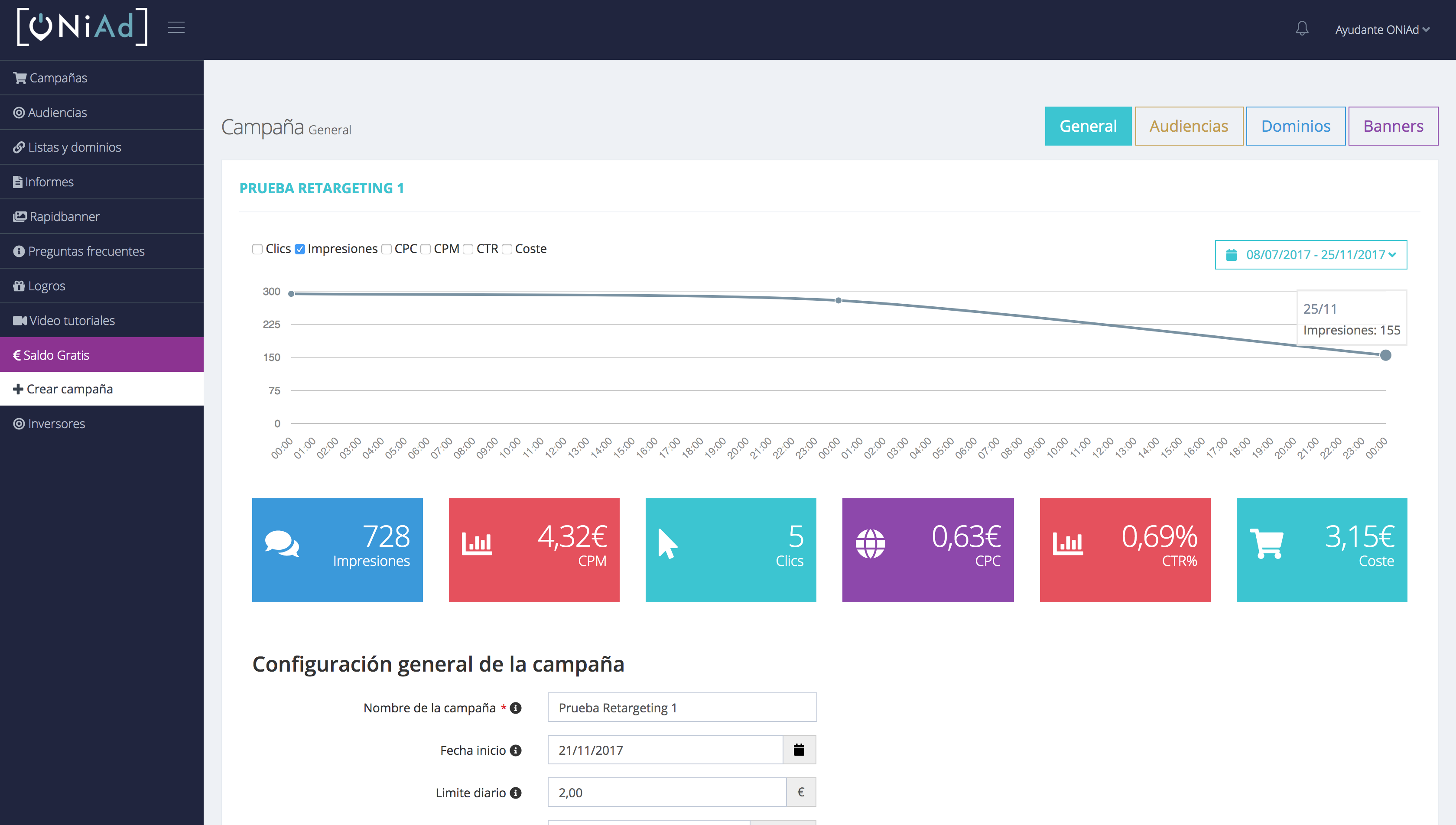The height and width of the screenshot is (825, 1456).
Task: Expand the Ayudante ONiAd user menu
Action: tap(1382, 29)
